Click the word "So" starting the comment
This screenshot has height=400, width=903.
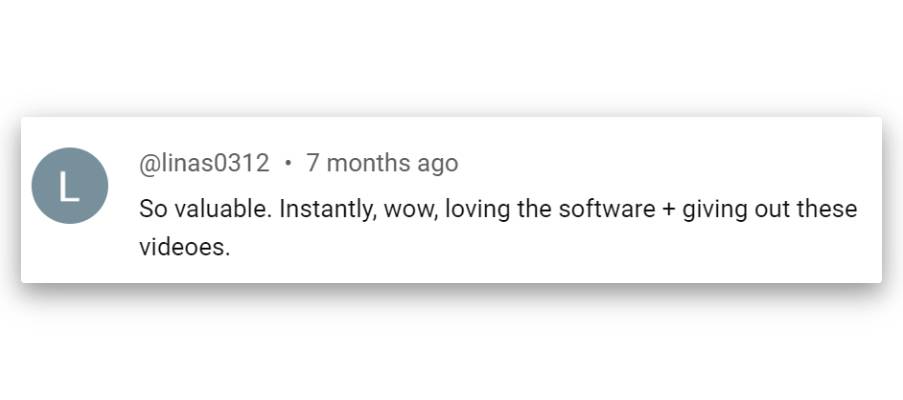pyautogui.click(x=152, y=210)
